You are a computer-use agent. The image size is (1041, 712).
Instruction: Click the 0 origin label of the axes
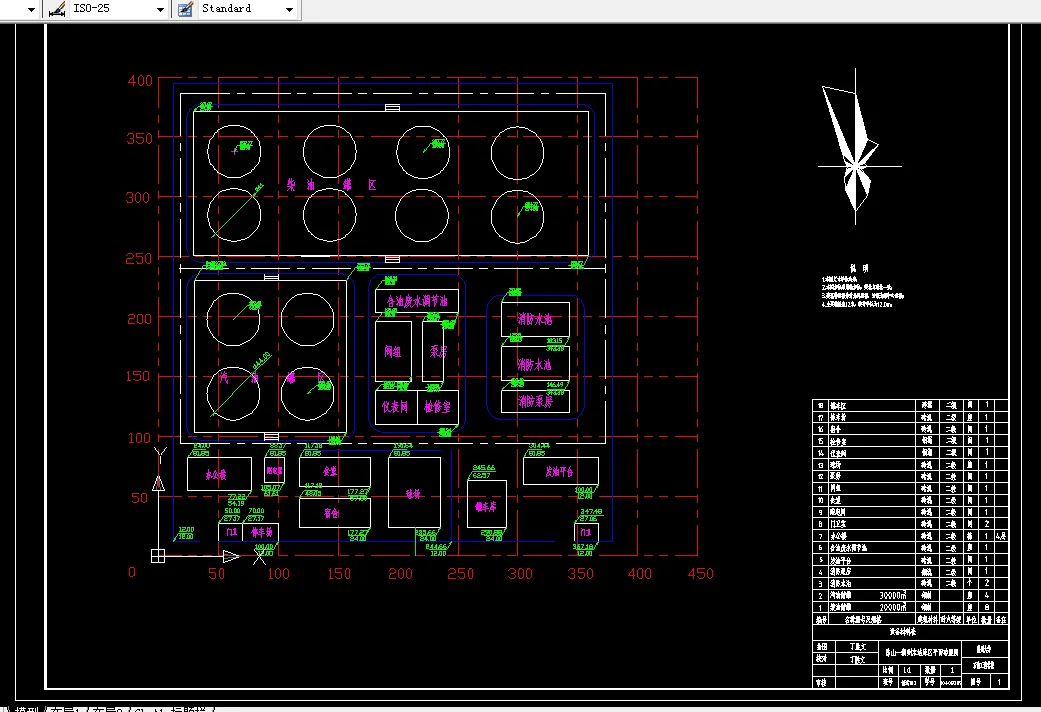[x=131, y=572]
